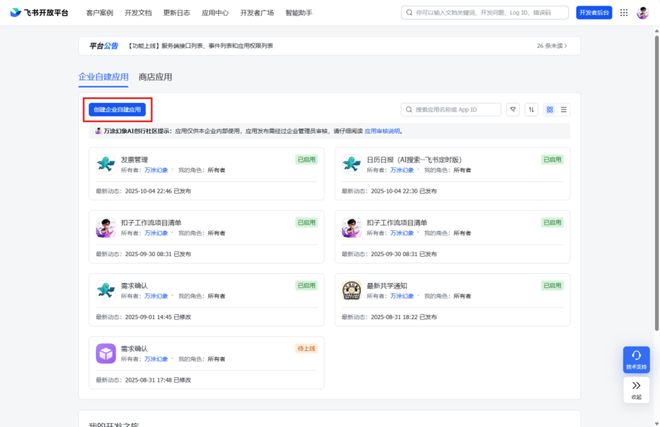Open the 开发文档 menu item
This screenshot has height=427, width=660.
pyautogui.click(x=138, y=13)
